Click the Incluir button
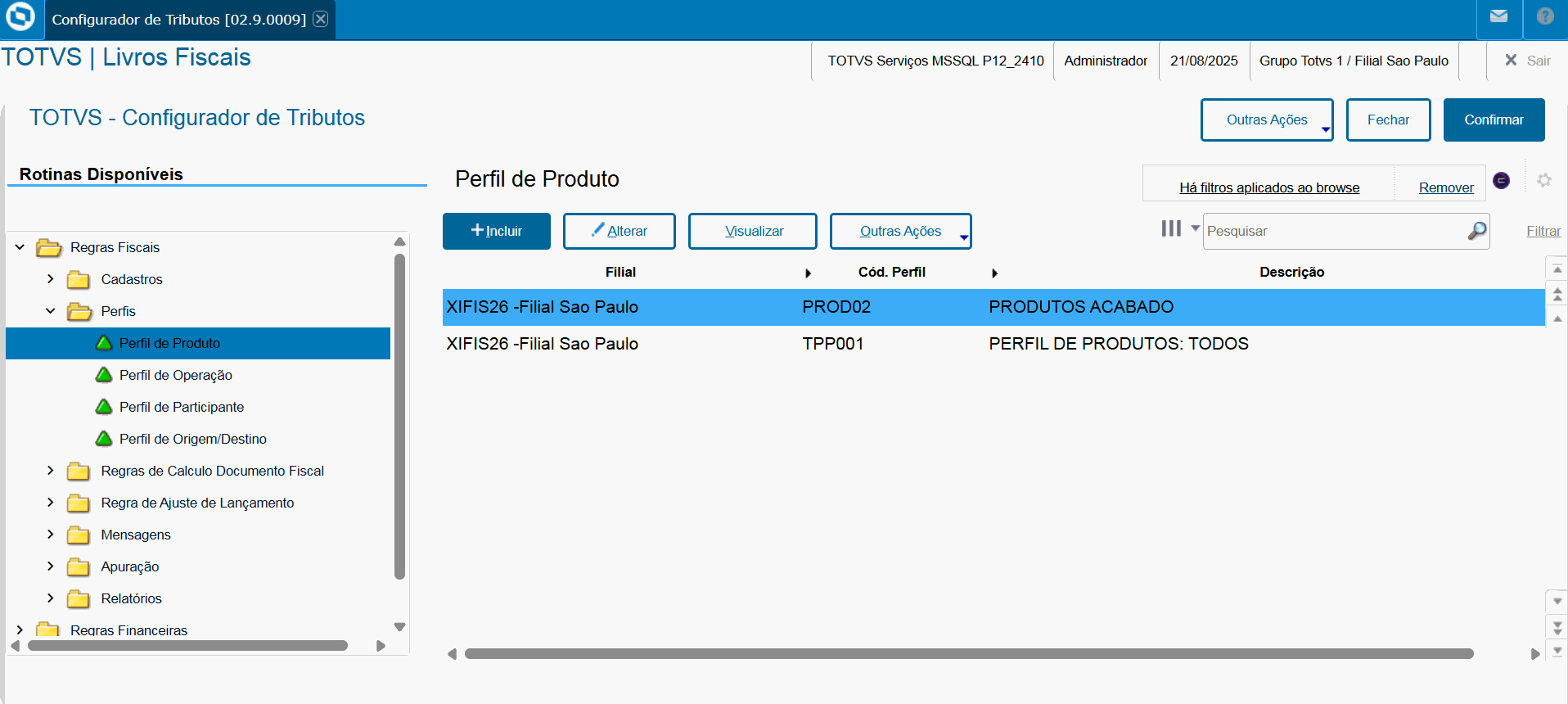This screenshot has width=1568, height=704. 497,231
